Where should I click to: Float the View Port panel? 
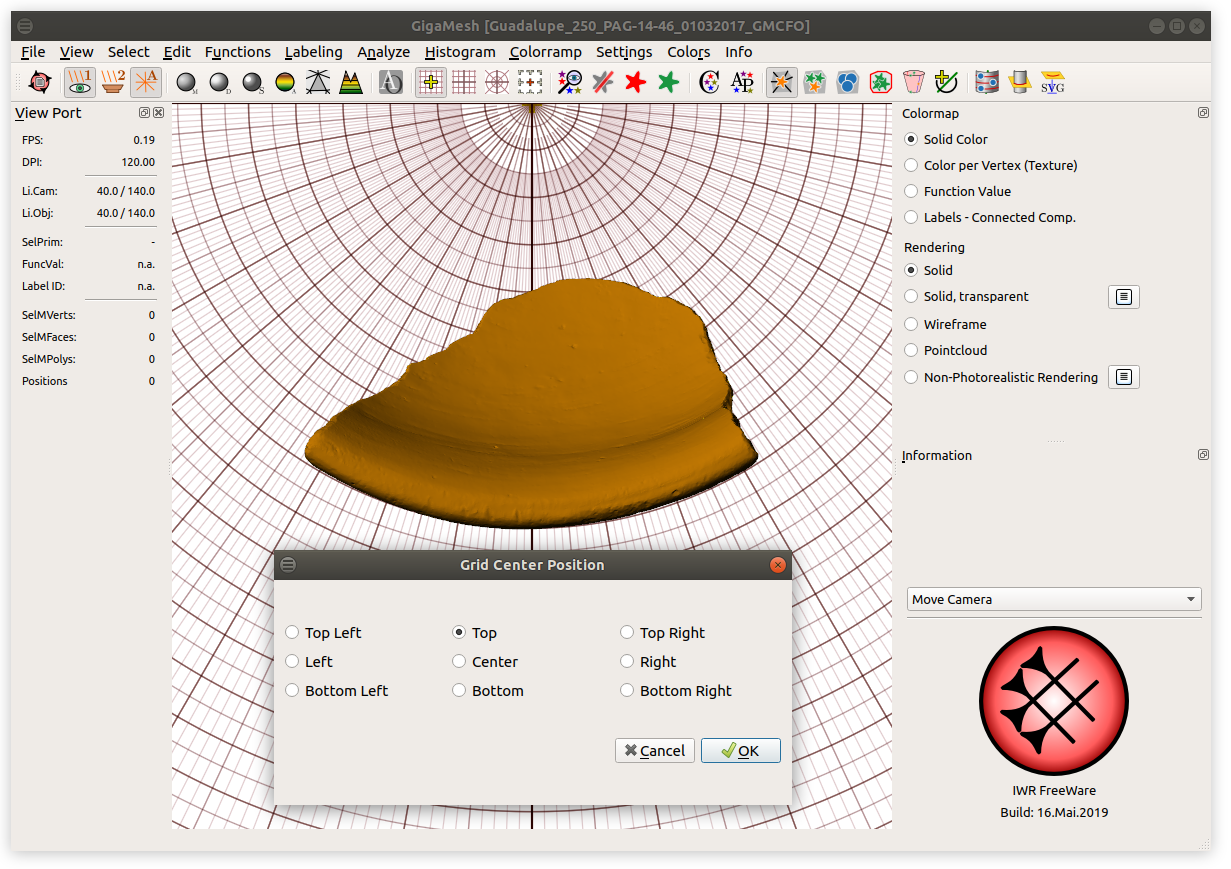point(144,113)
